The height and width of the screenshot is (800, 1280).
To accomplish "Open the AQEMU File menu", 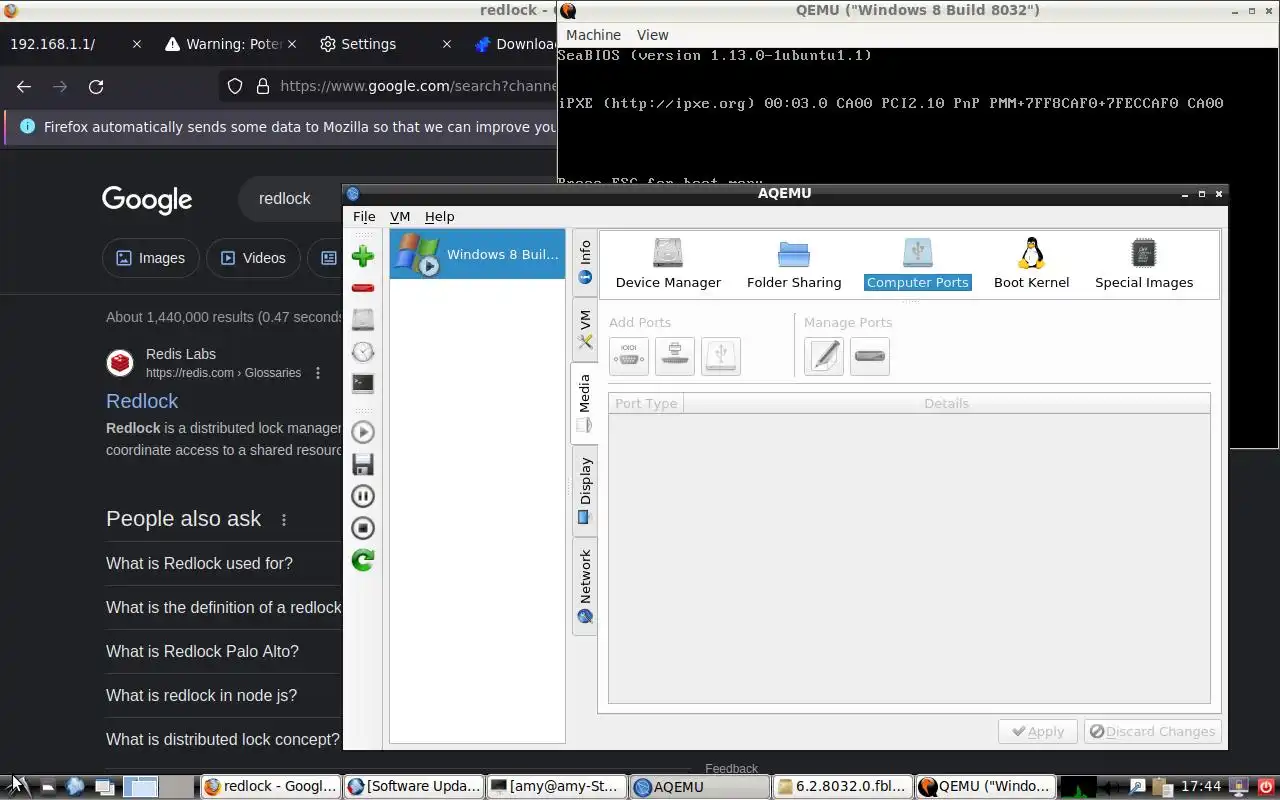I will point(364,216).
